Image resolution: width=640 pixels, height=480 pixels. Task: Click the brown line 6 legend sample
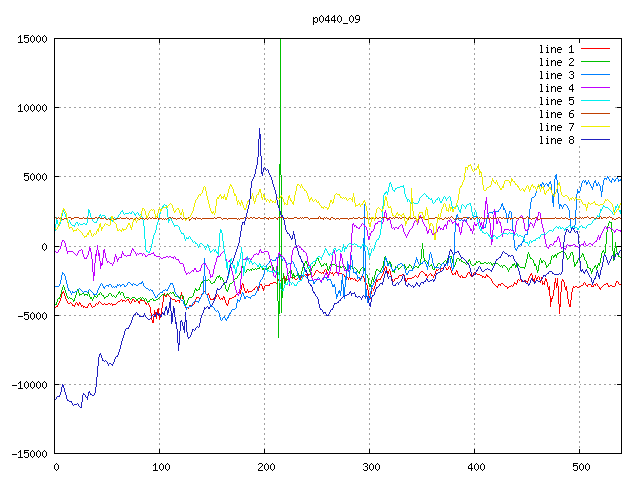(596, 114)
